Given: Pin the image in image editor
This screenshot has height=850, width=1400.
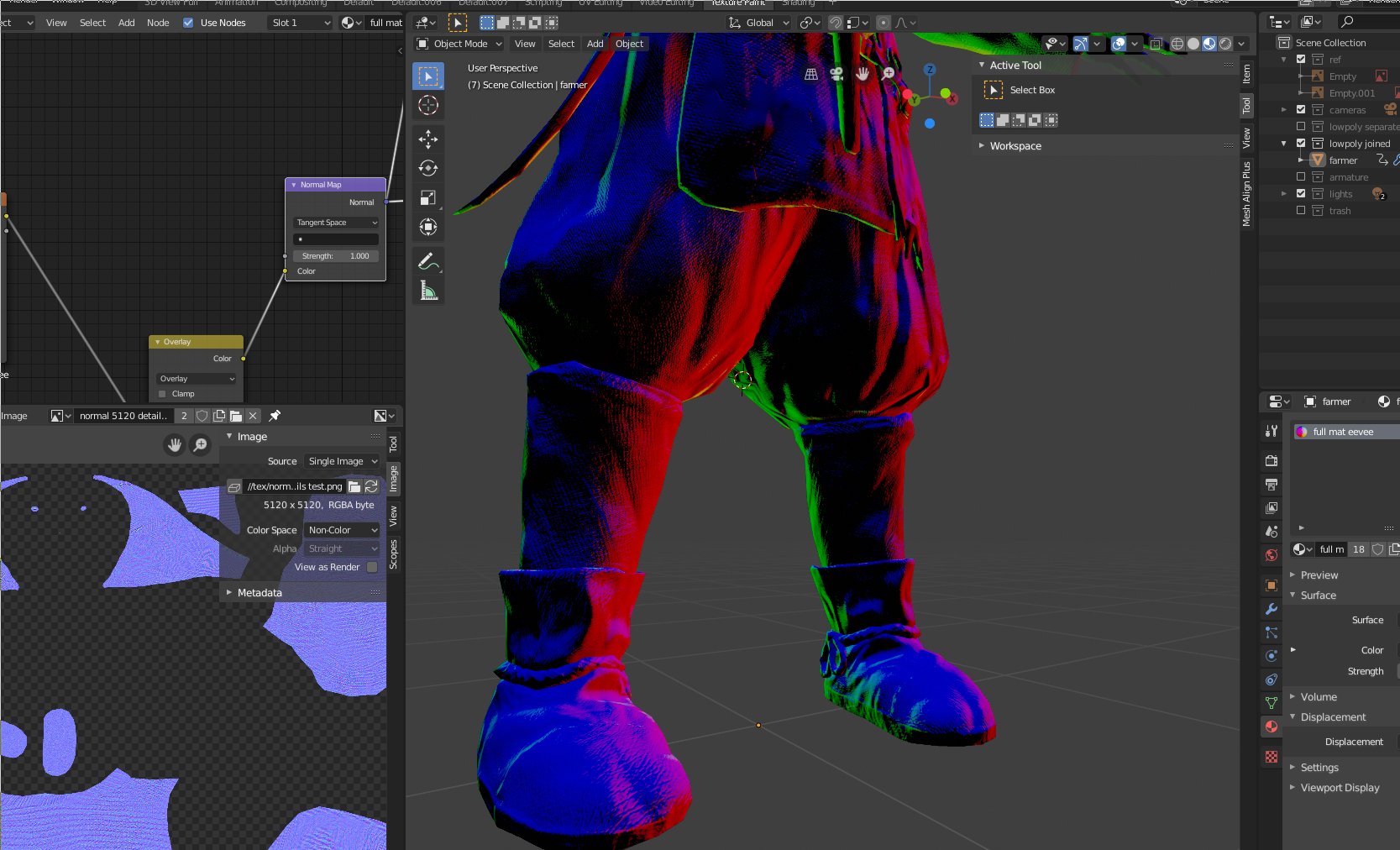Looking at the screenshot, I should tap(275, 416).
